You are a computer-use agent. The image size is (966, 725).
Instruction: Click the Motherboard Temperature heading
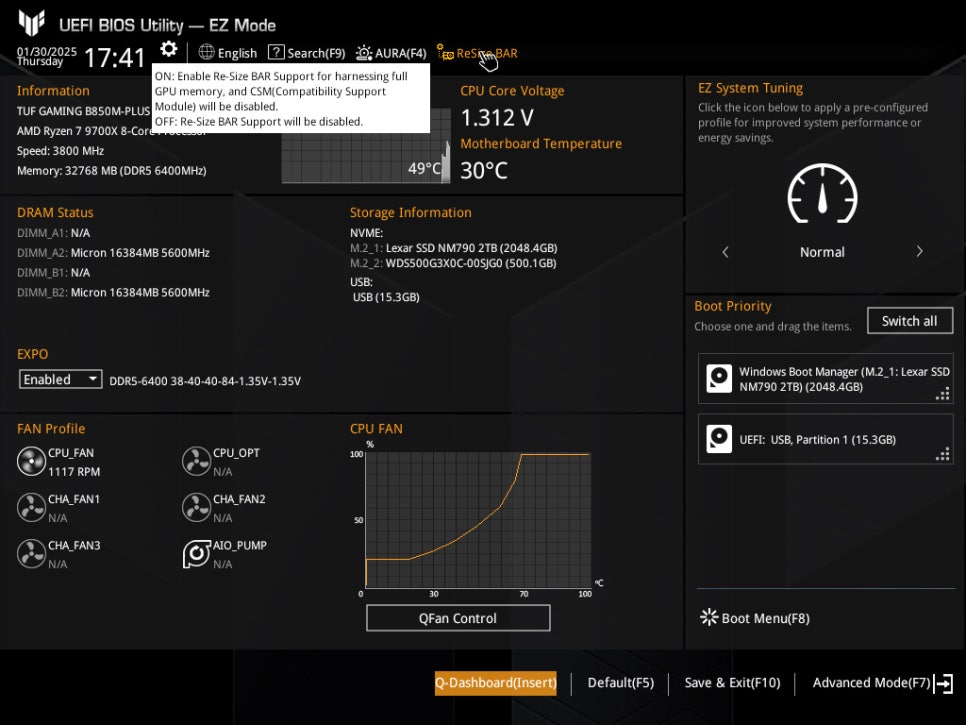541,144
